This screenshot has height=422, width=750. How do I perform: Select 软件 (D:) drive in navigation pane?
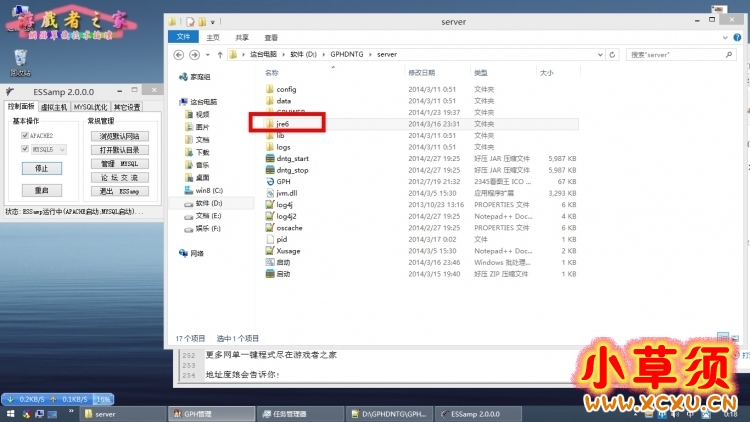[x=207, y=203]
